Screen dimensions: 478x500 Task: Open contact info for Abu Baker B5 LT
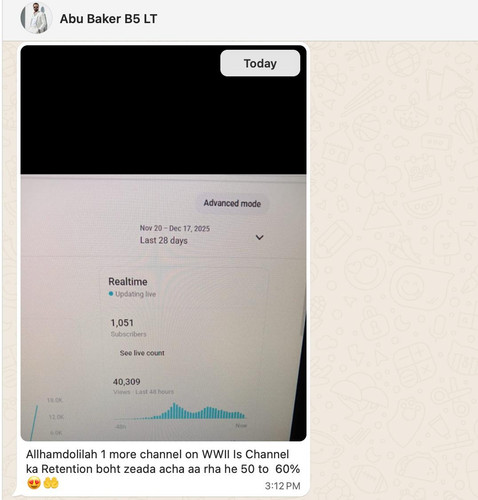click(x=108, y=19)
